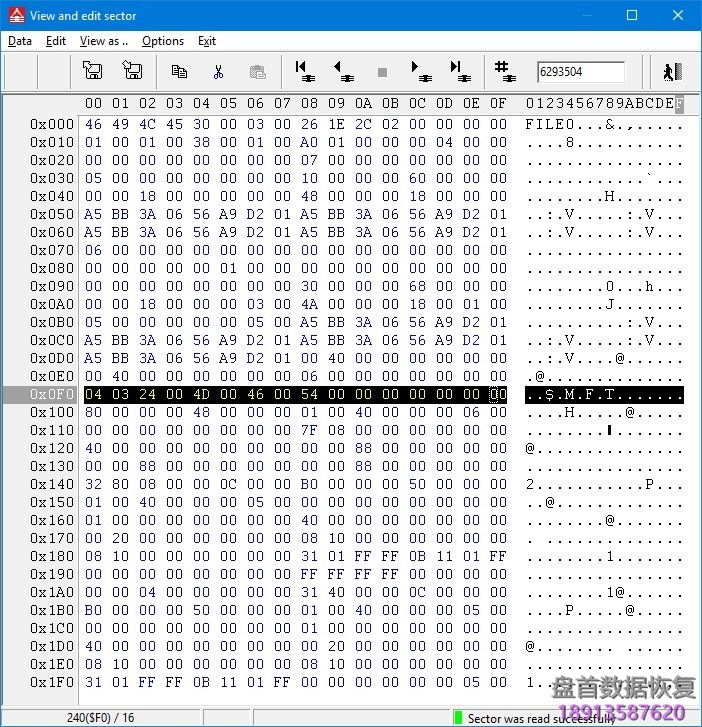
Task: Click the Cut scissors icon
Action: (218, 71)
